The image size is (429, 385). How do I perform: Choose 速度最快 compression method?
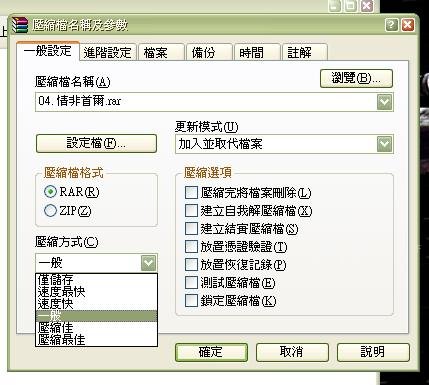(96, 292)
